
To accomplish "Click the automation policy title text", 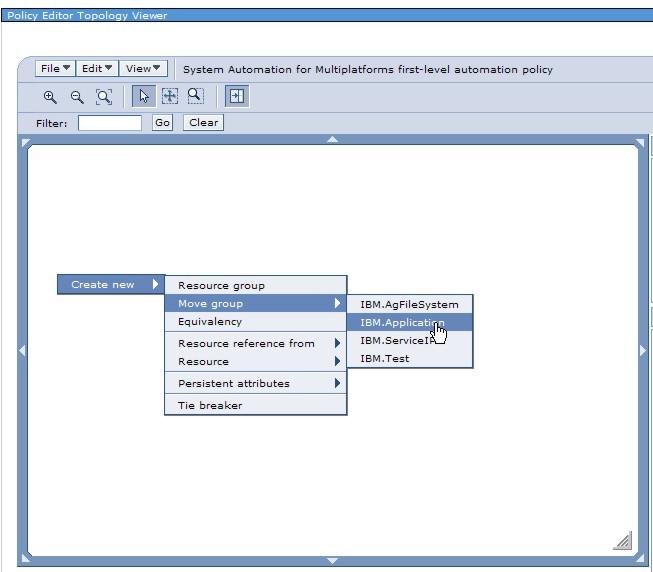I will pyautogui.click(x=368, y=69).
